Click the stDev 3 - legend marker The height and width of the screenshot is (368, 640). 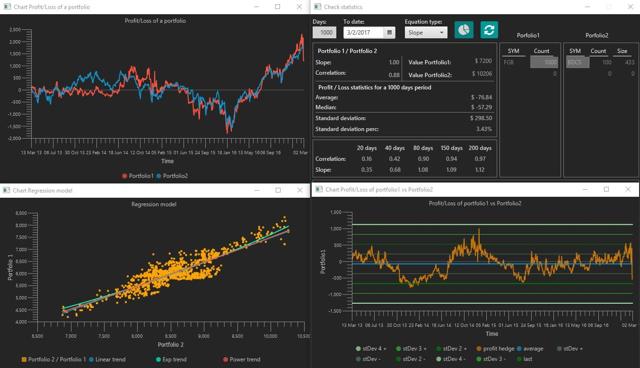pos(479,359)
